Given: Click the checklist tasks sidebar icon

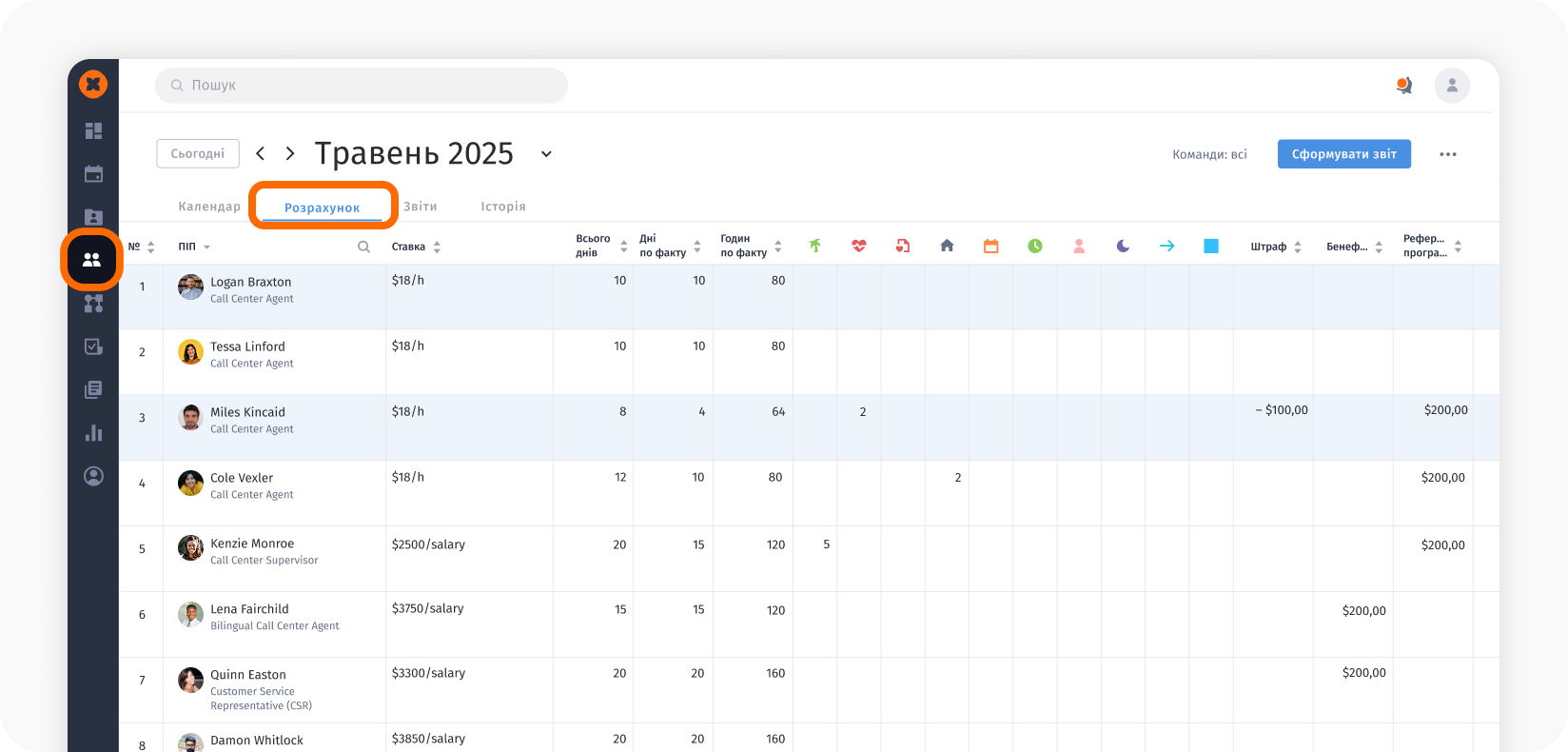Looking at the screenshot, I should pos(93,346).
